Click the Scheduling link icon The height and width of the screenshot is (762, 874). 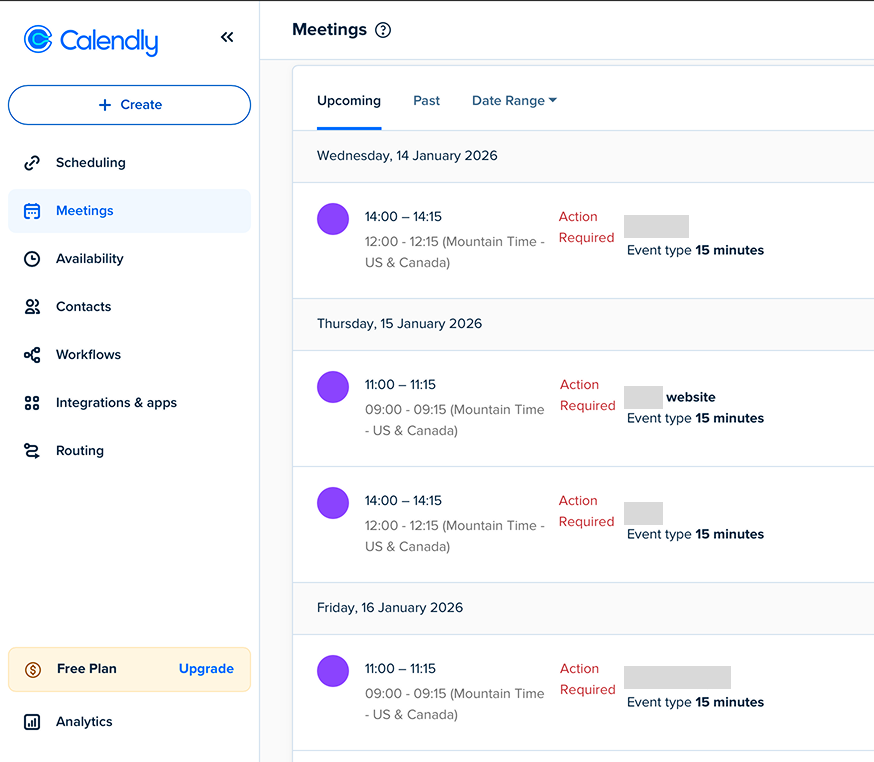click(x=32, y=163)
